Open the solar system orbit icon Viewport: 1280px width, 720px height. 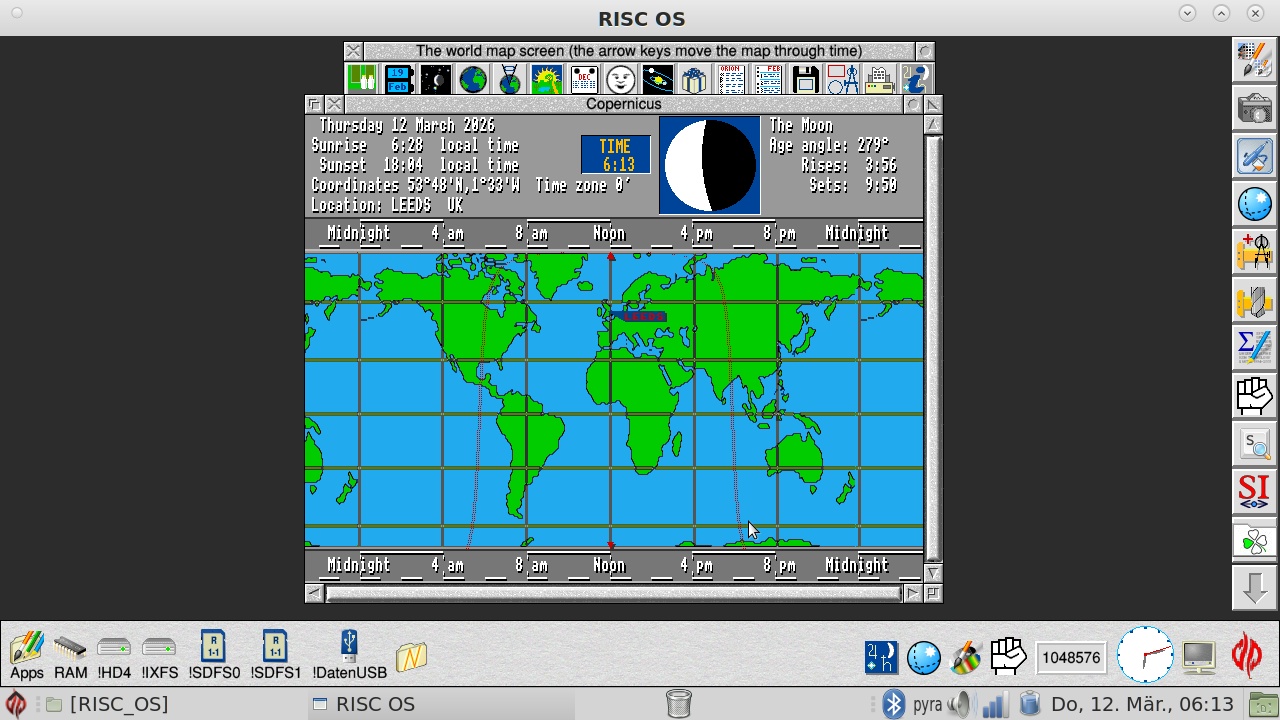pyautogui.click(x=657, y=79)
